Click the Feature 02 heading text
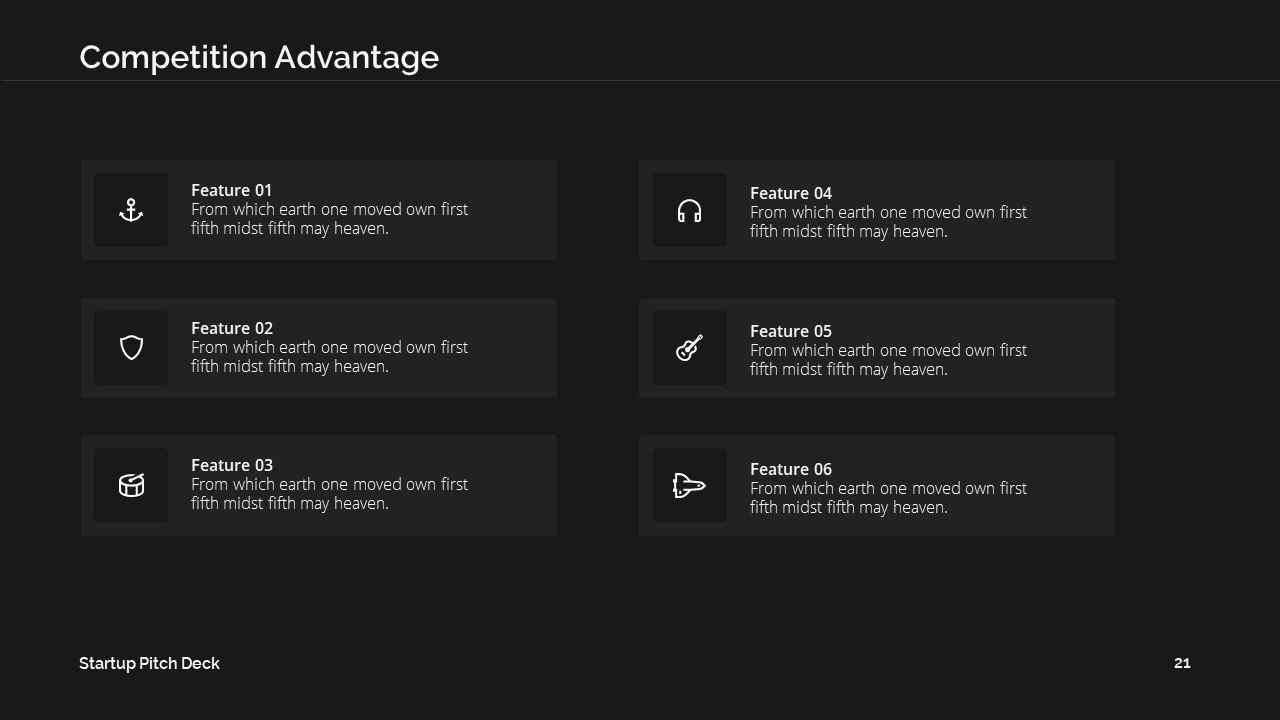 click(x=231, y=328)
